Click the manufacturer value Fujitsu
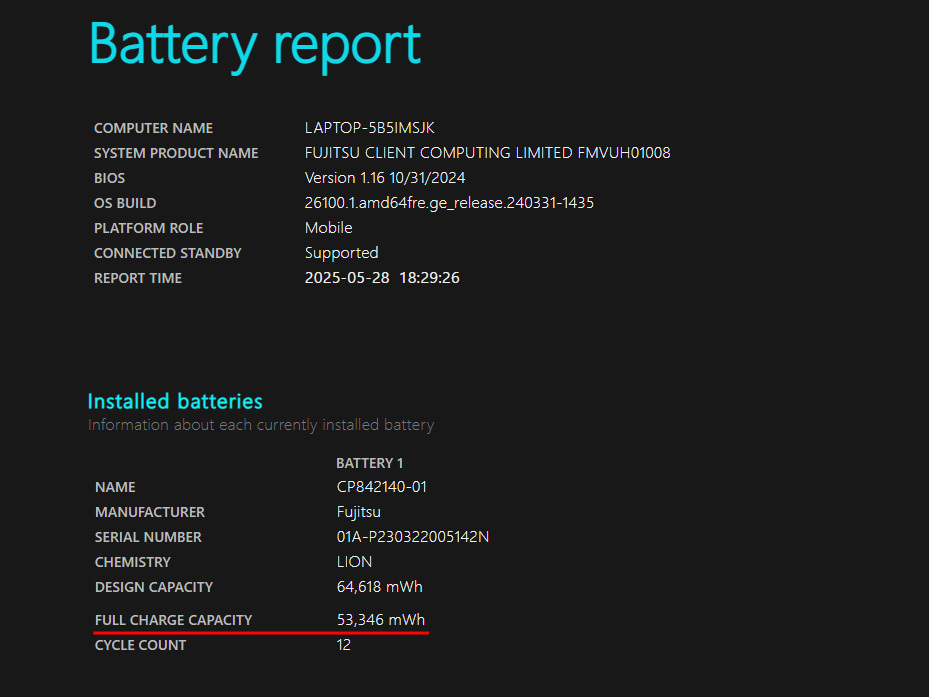Screen dimensions: 929x697 click(x=358, y=512)
